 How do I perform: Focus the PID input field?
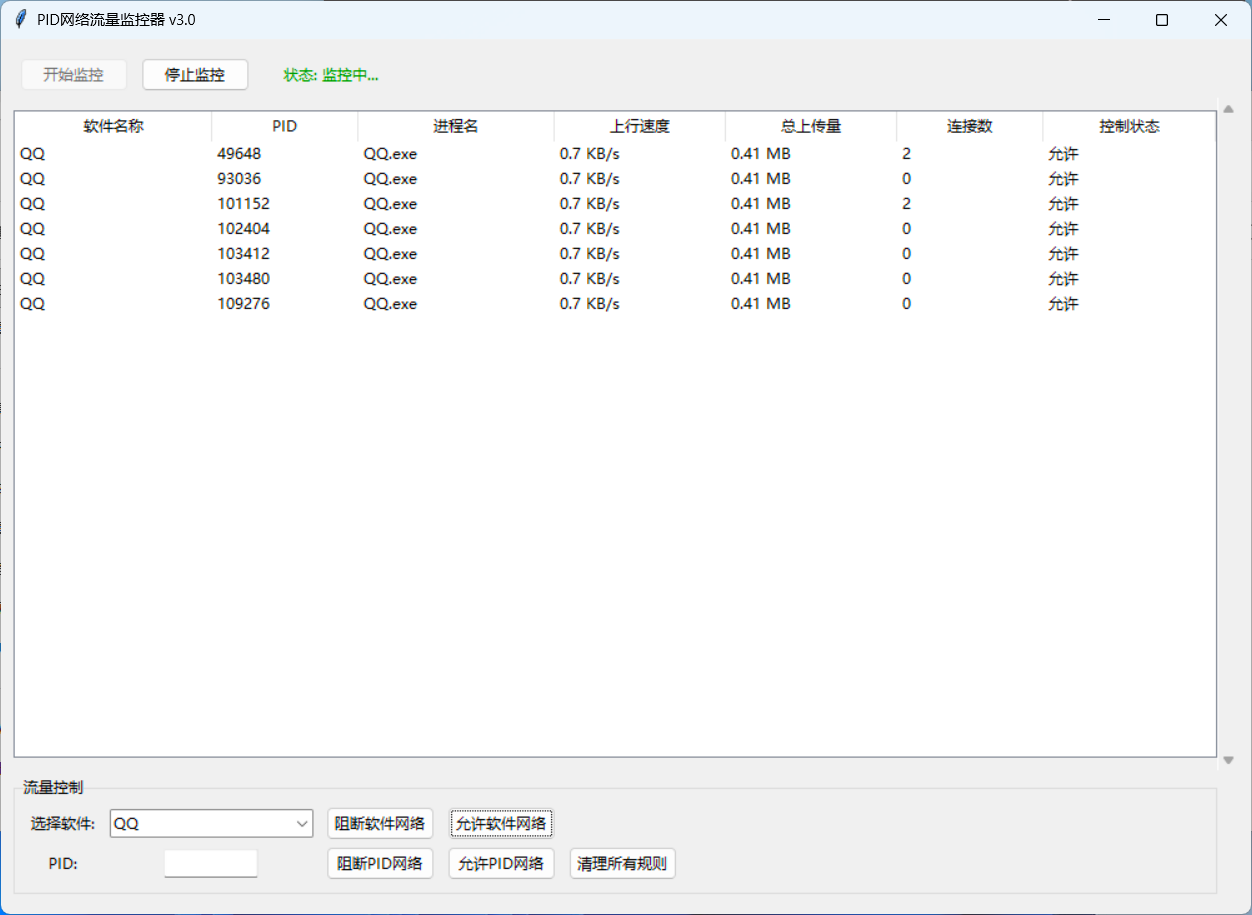[211, 864]
